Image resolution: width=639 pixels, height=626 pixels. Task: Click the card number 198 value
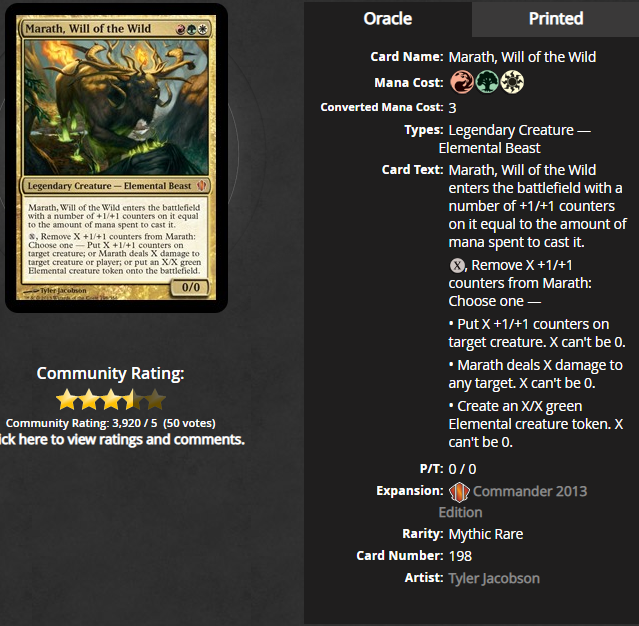click(460, 556)
